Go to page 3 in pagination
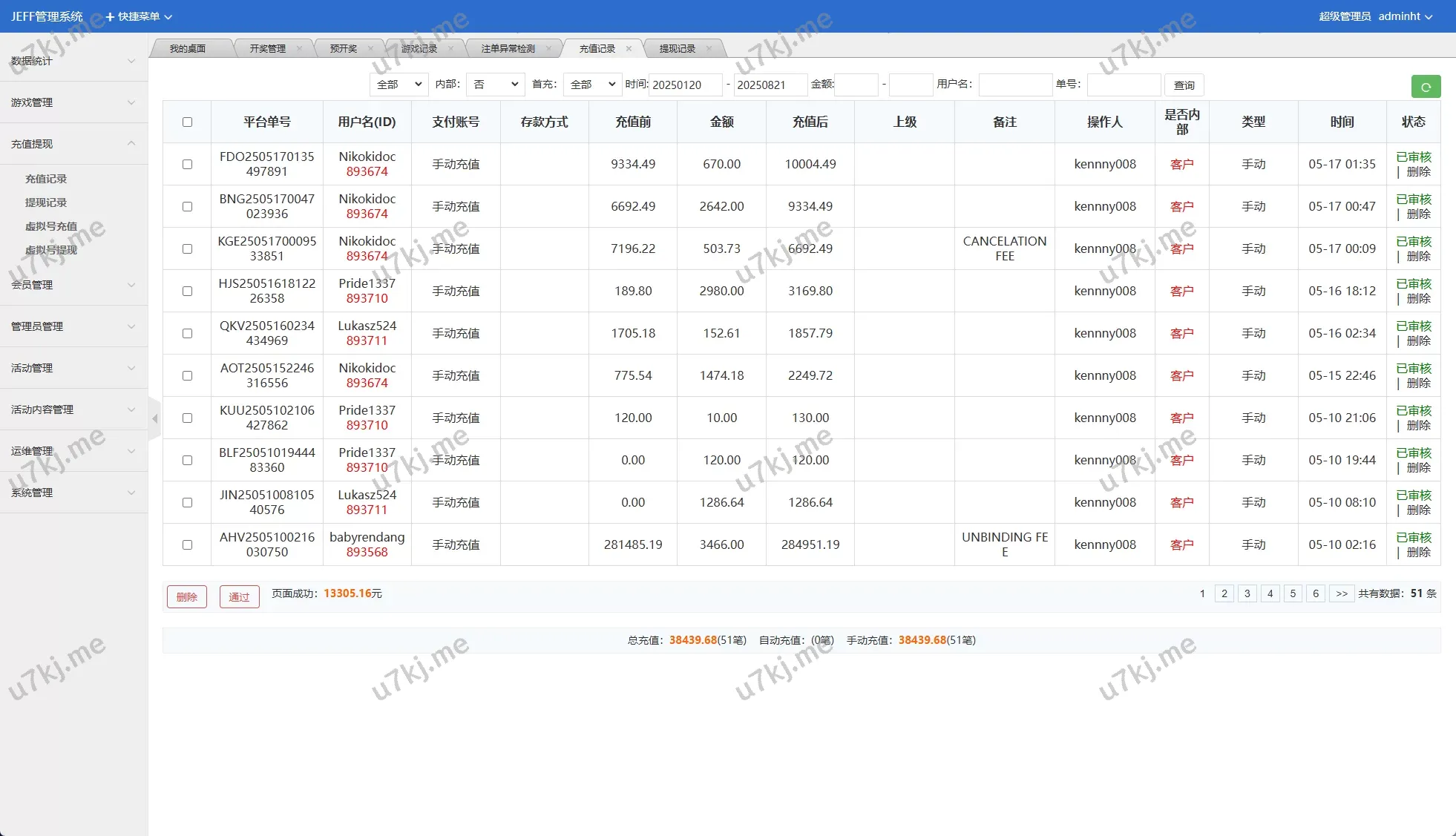Image resolution: width=1456 pixels, height=836 pixels. tap(1247, 593)
